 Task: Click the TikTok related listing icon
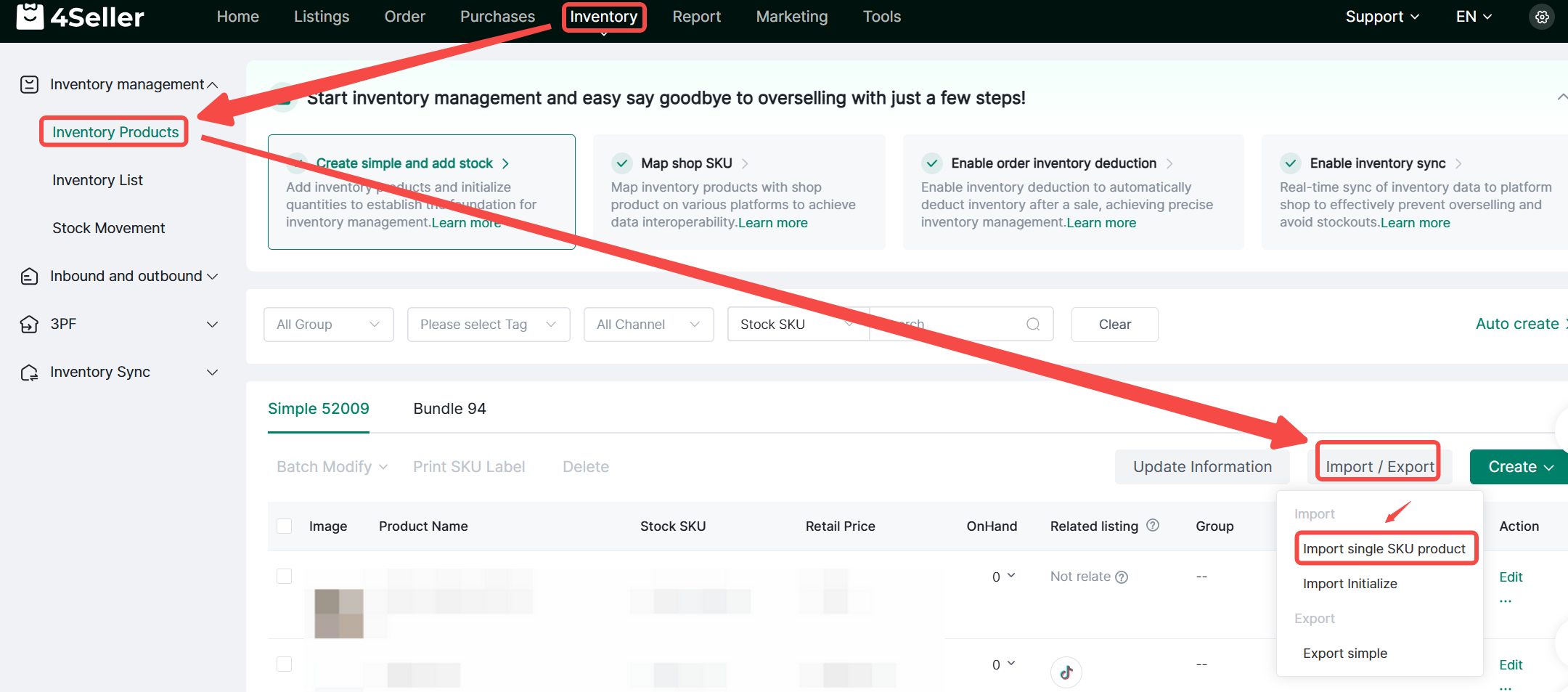[1066, 672]
